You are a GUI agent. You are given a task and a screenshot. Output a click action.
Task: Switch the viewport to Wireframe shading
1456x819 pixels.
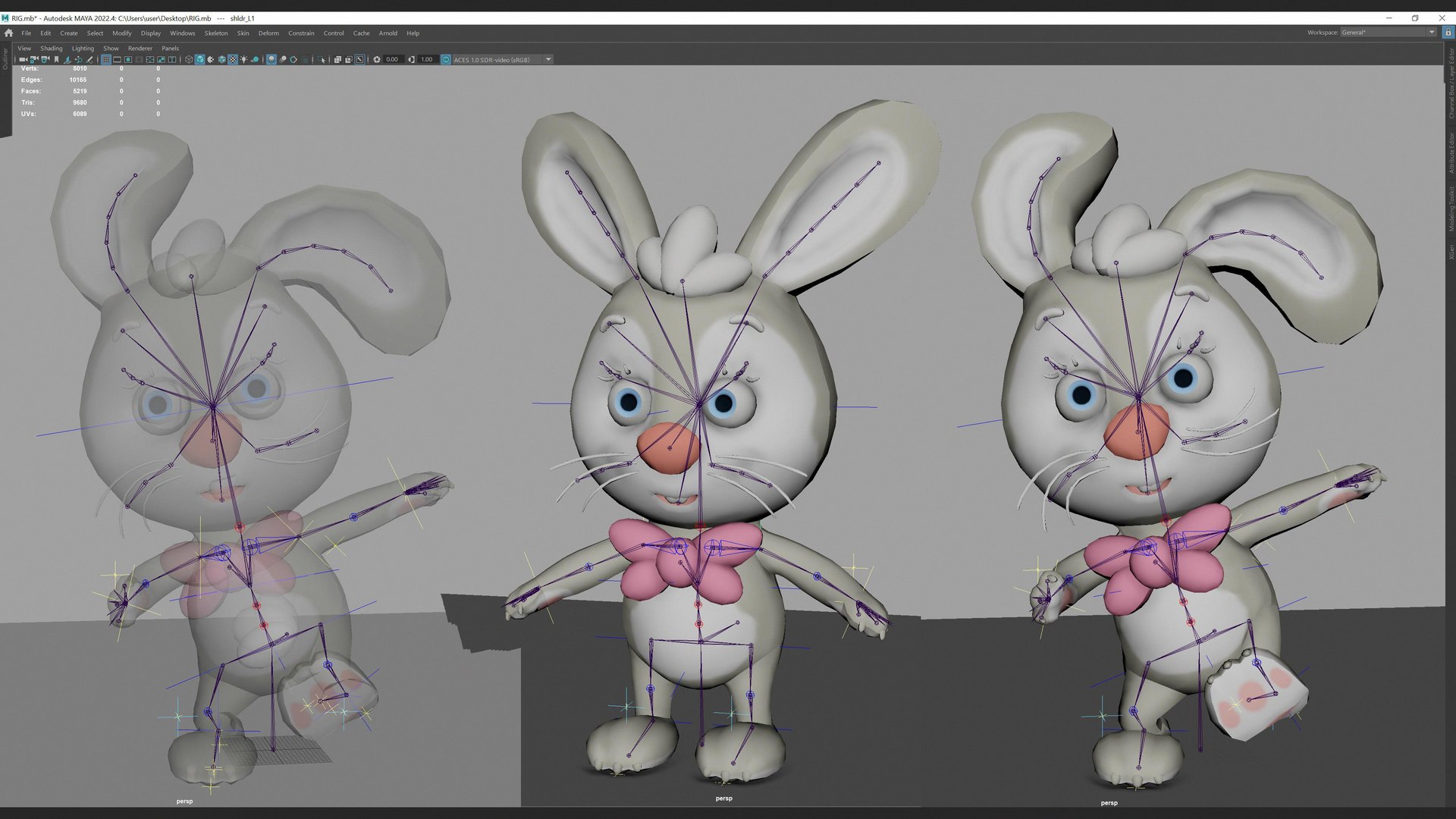[189, 59]
